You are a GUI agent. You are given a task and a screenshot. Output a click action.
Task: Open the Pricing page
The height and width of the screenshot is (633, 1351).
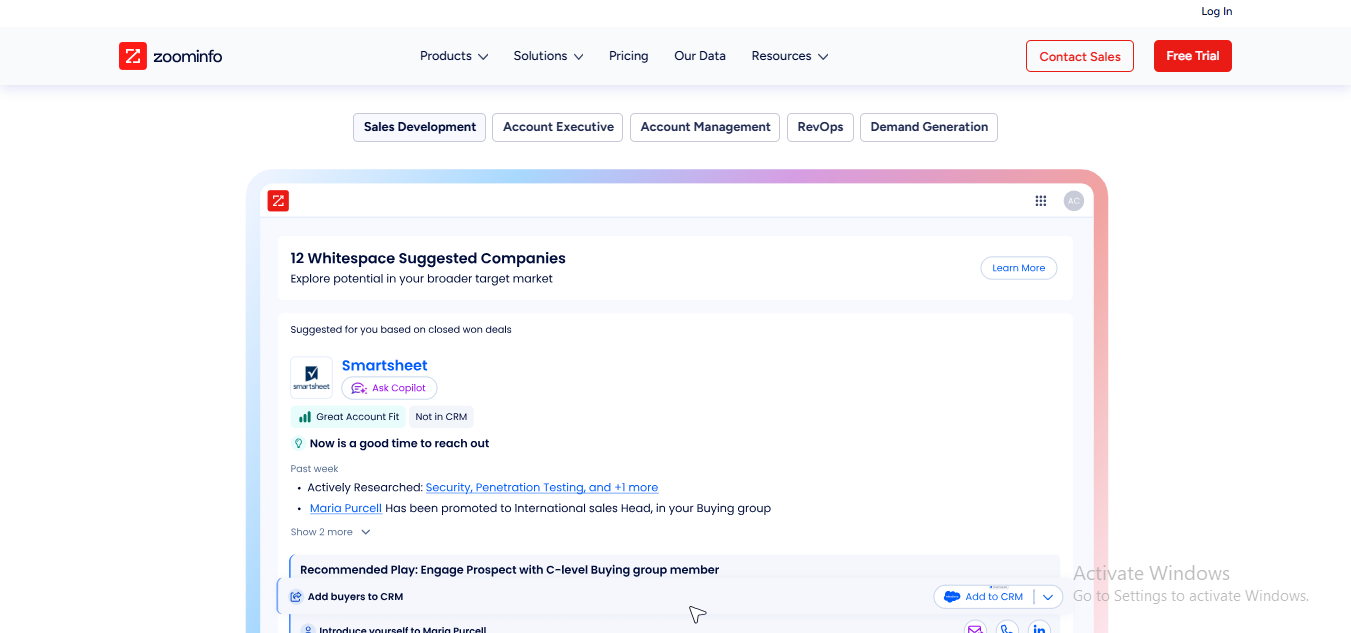[629, 56]
